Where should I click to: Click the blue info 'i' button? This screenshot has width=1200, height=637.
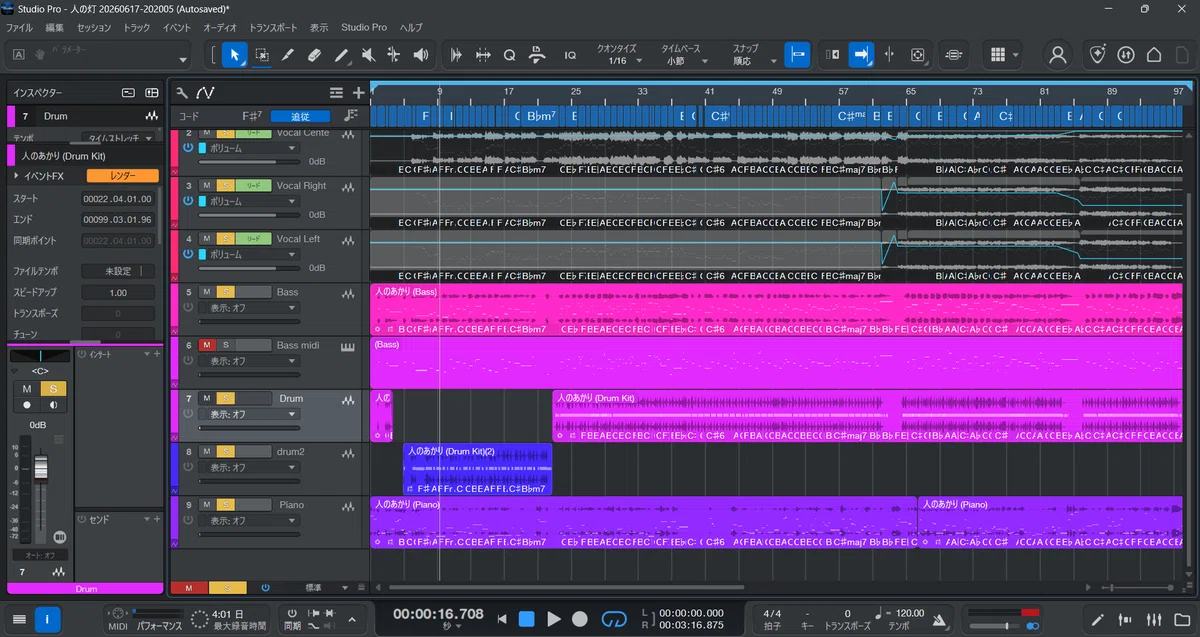(x=48, y=619)
